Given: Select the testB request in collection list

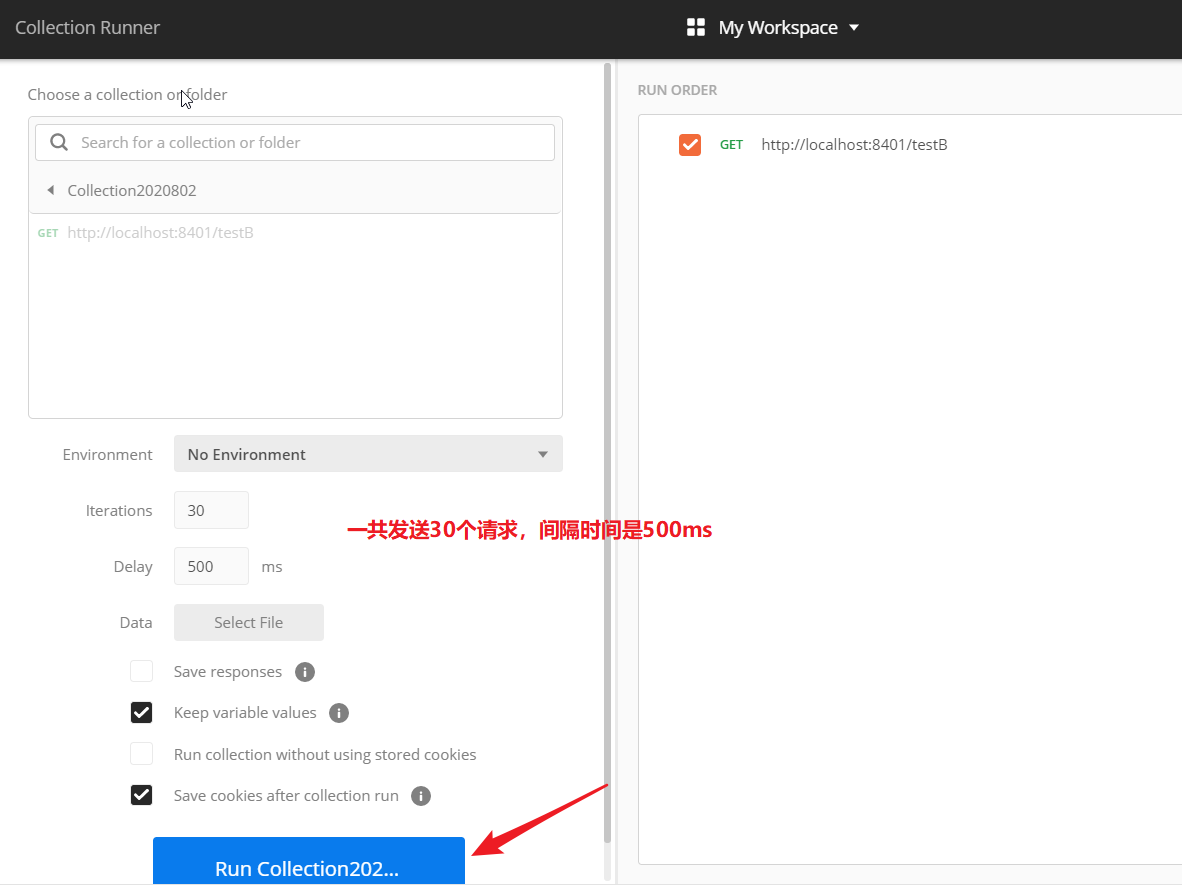Looking at the screenshot, I should pos(295,233).
